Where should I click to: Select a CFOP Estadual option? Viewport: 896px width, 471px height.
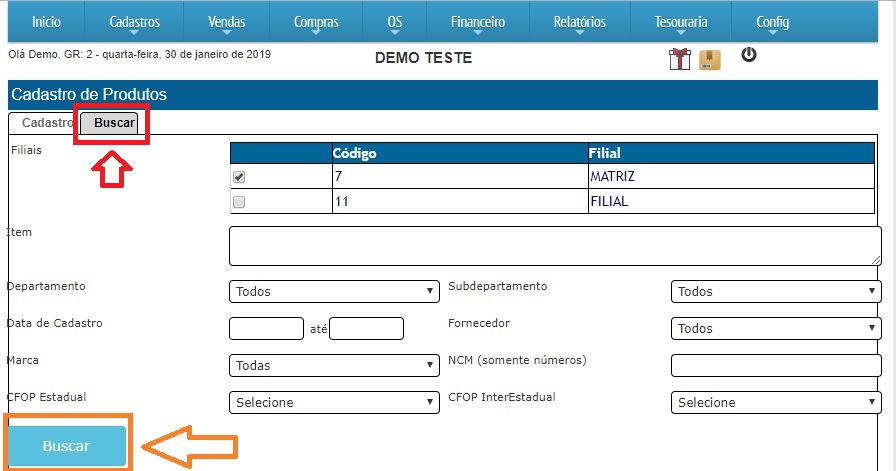334,403
